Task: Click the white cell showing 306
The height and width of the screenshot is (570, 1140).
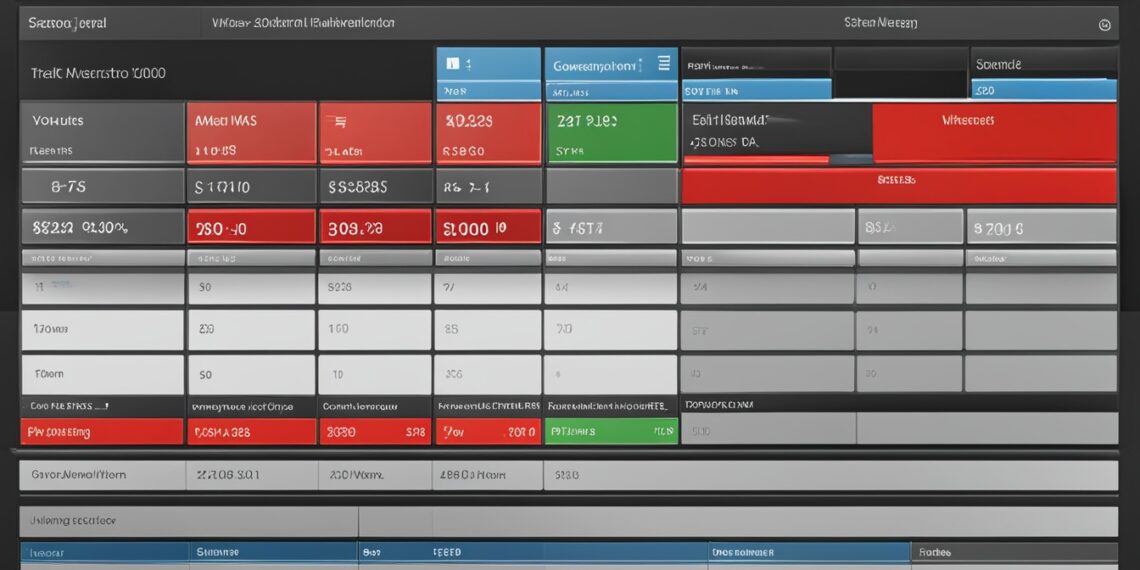Action: pyautogui.click(x=488, y=374)
